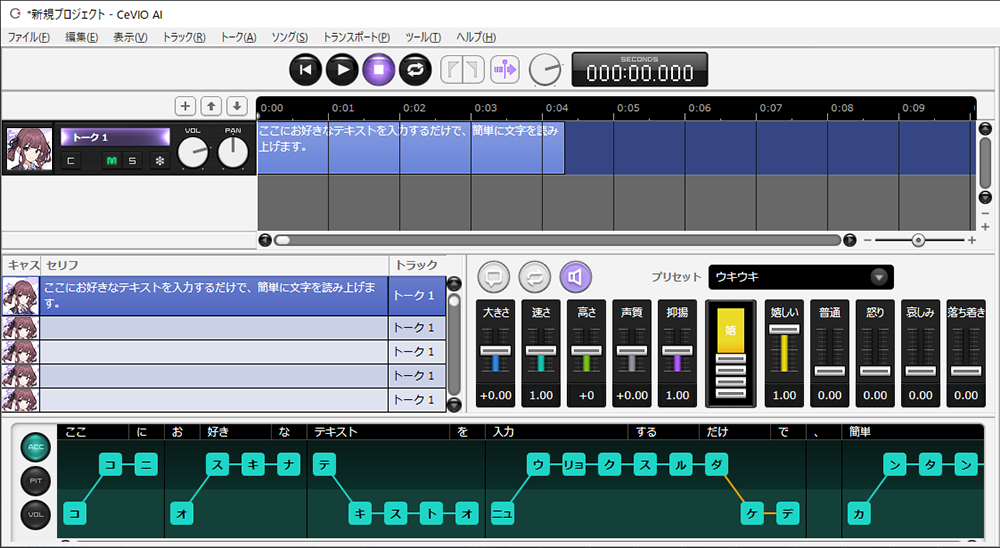The image size is (1000, 548).
Task: Click the timeline horizontal scrollbar
Action: (557, 241)
